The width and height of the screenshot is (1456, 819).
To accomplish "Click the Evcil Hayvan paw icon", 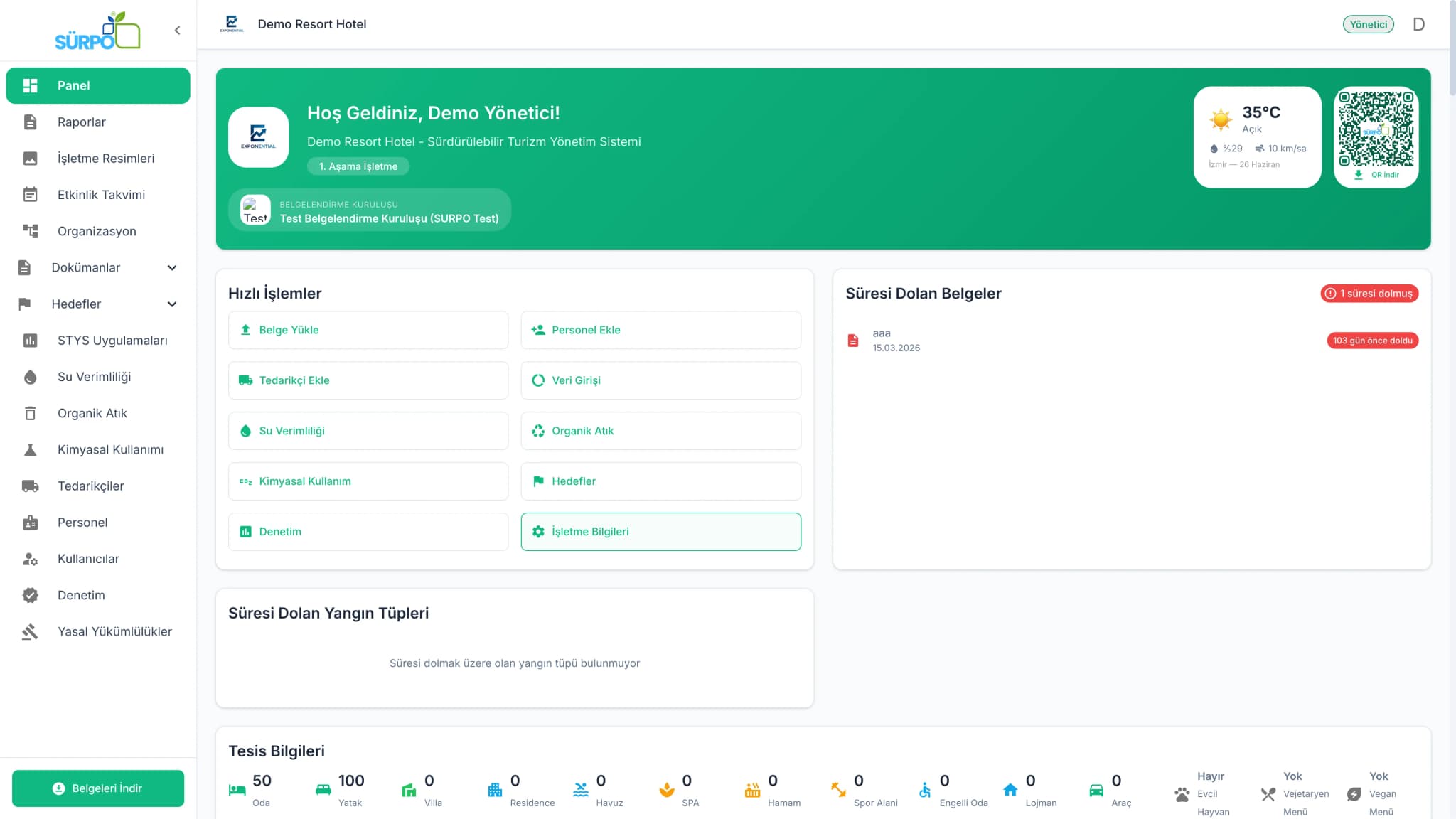I will pyautogui.click(x=1182, y=794).
